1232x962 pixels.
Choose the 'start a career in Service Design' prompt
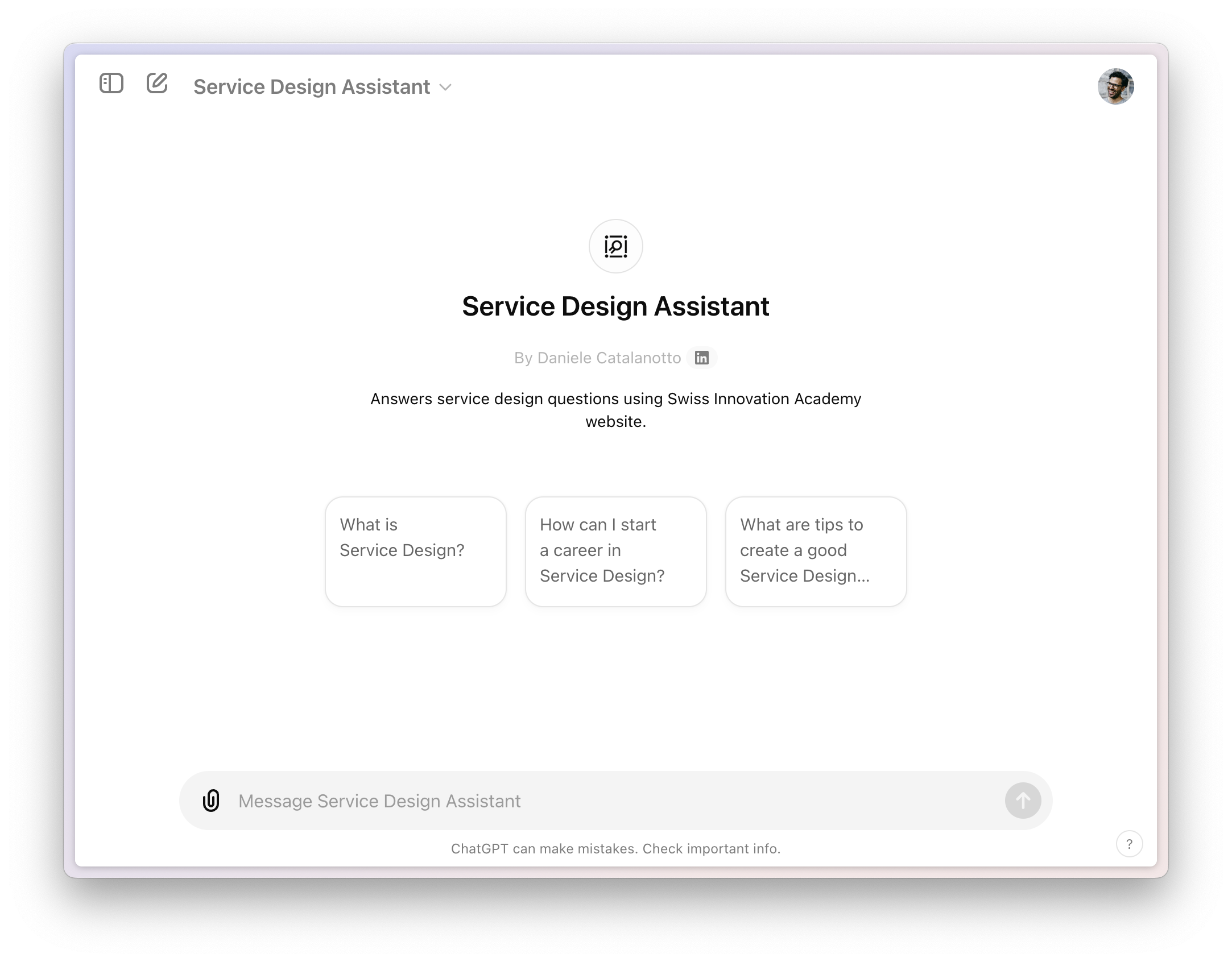click(615, 551)
